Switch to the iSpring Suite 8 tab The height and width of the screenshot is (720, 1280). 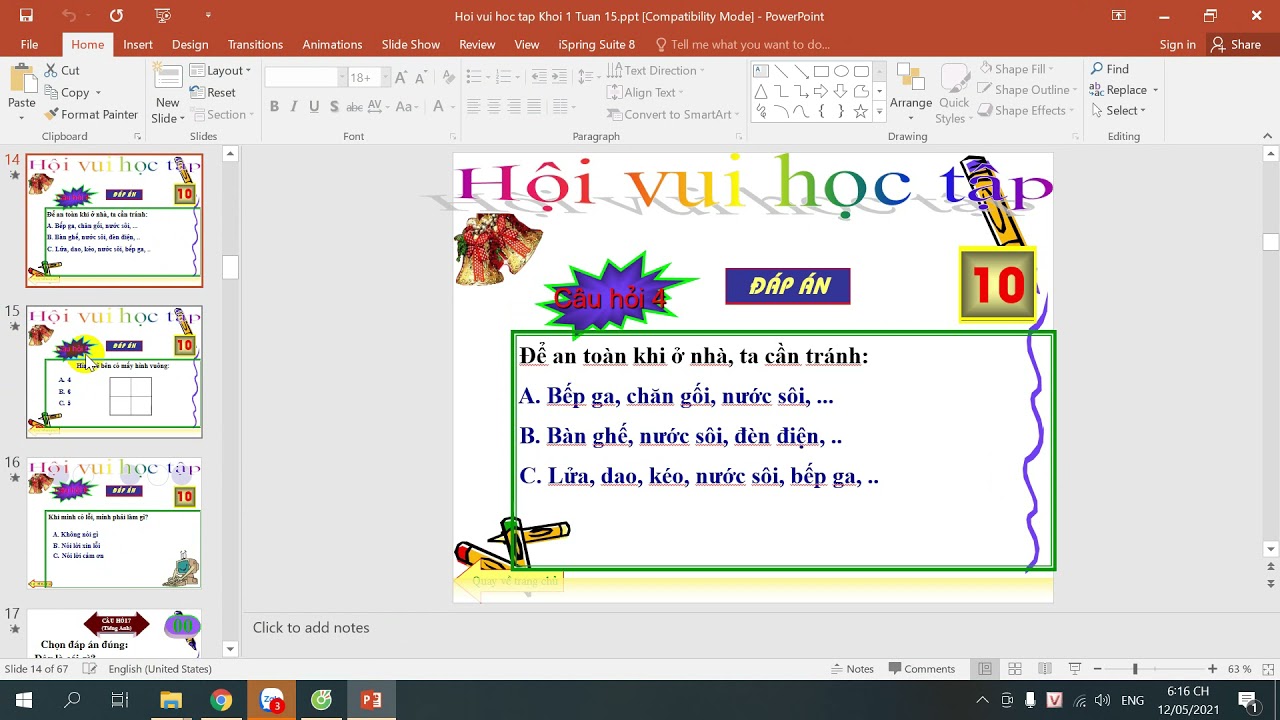pyautogui.click(x=596, y=44)
